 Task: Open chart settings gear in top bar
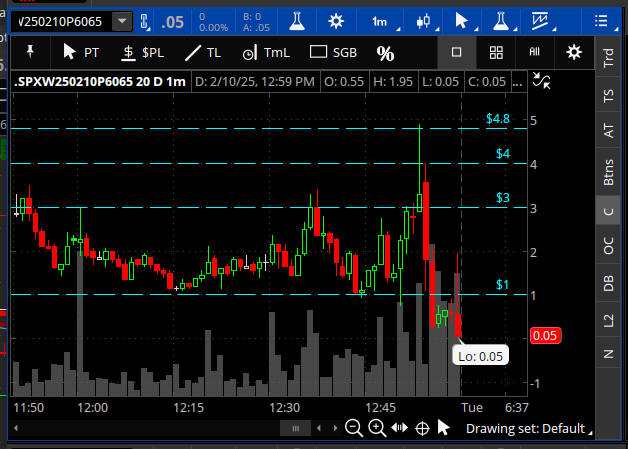[x=337, y=21]
